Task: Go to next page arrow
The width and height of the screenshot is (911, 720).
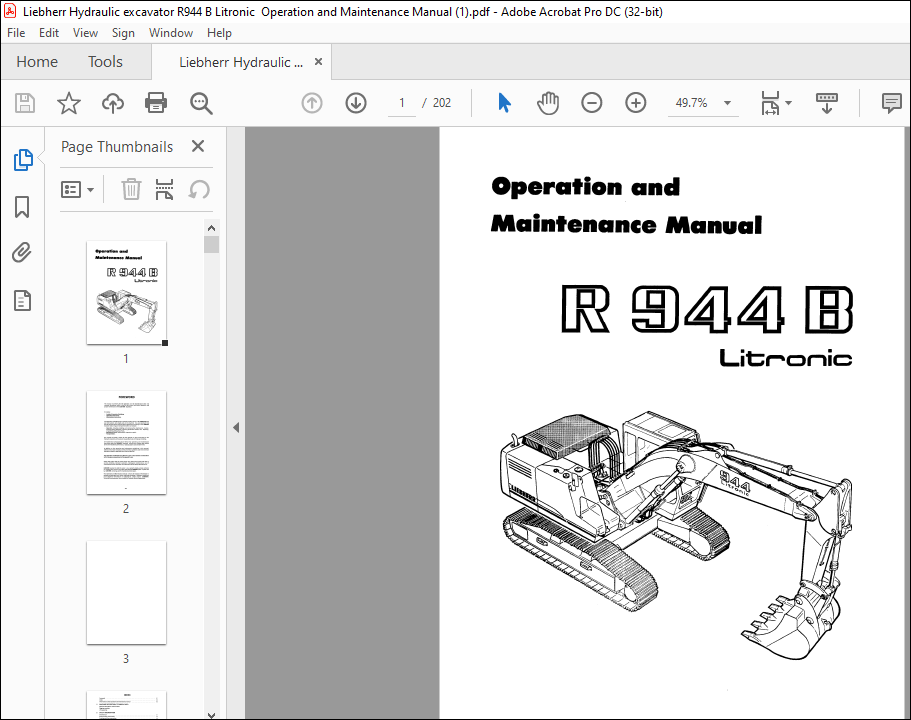Action: click(x=356, y=103)
